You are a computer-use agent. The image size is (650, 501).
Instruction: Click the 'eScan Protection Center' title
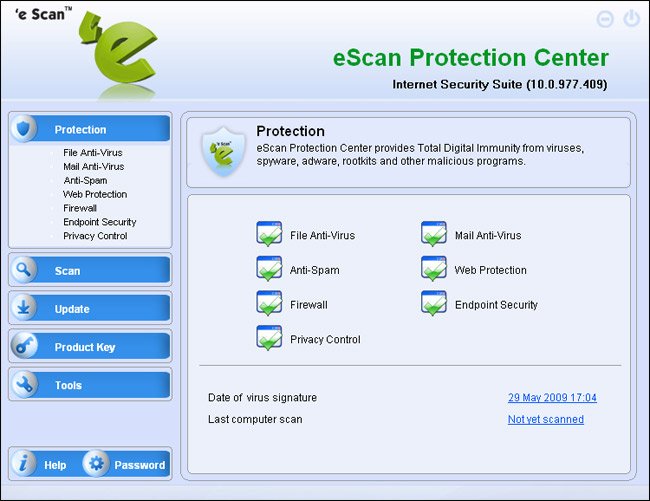(x=471, y=57)
